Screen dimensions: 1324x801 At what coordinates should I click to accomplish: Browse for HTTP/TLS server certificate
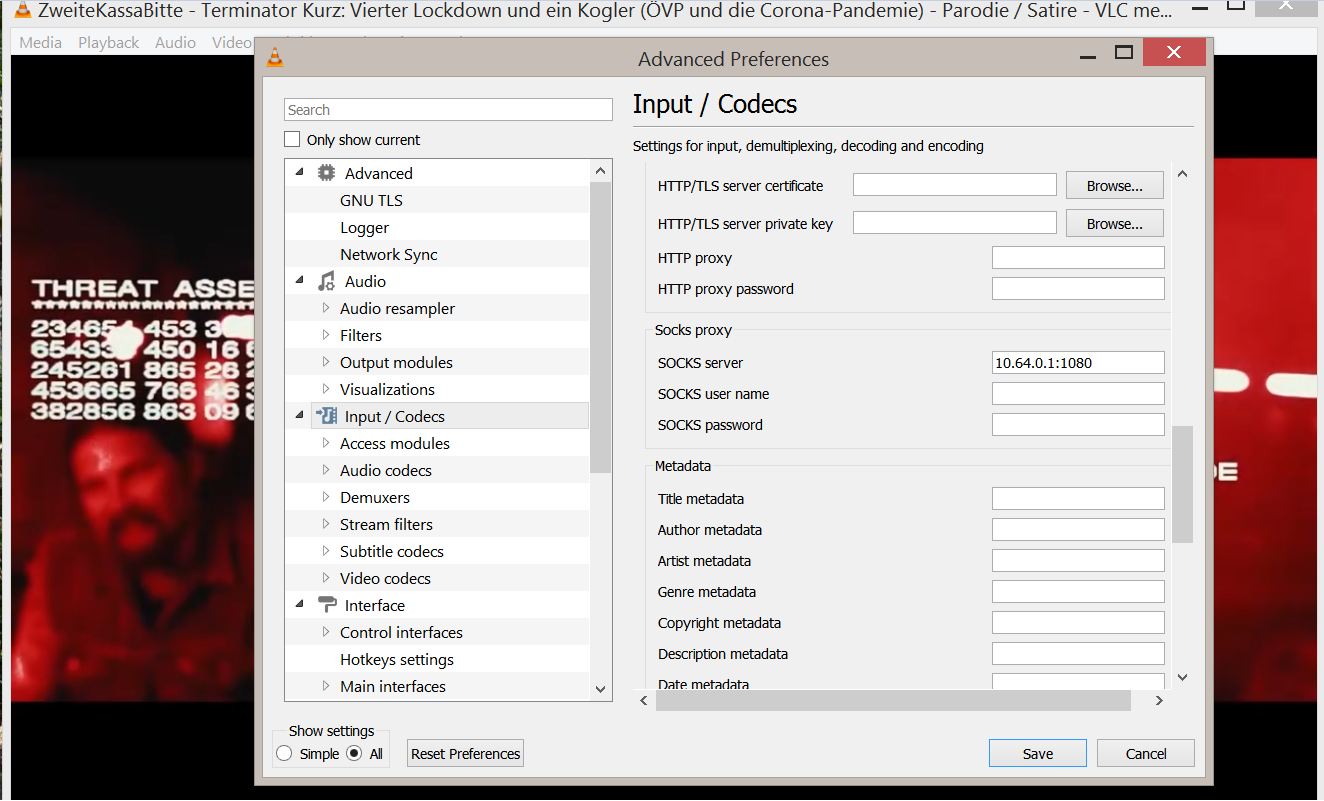click(x=1115, y=185)
